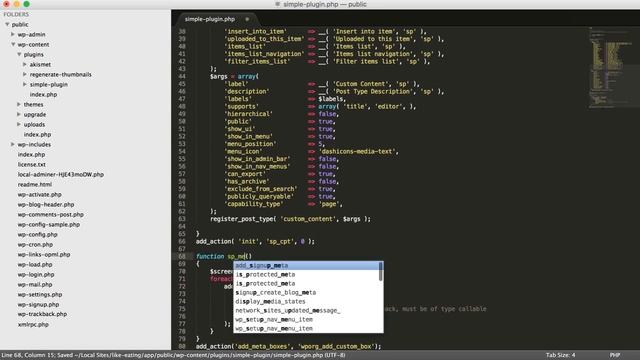Viewport: 640px width, 360px height.
Task: Expand the simple-plugin folder arrow
Action: point(25,84)
